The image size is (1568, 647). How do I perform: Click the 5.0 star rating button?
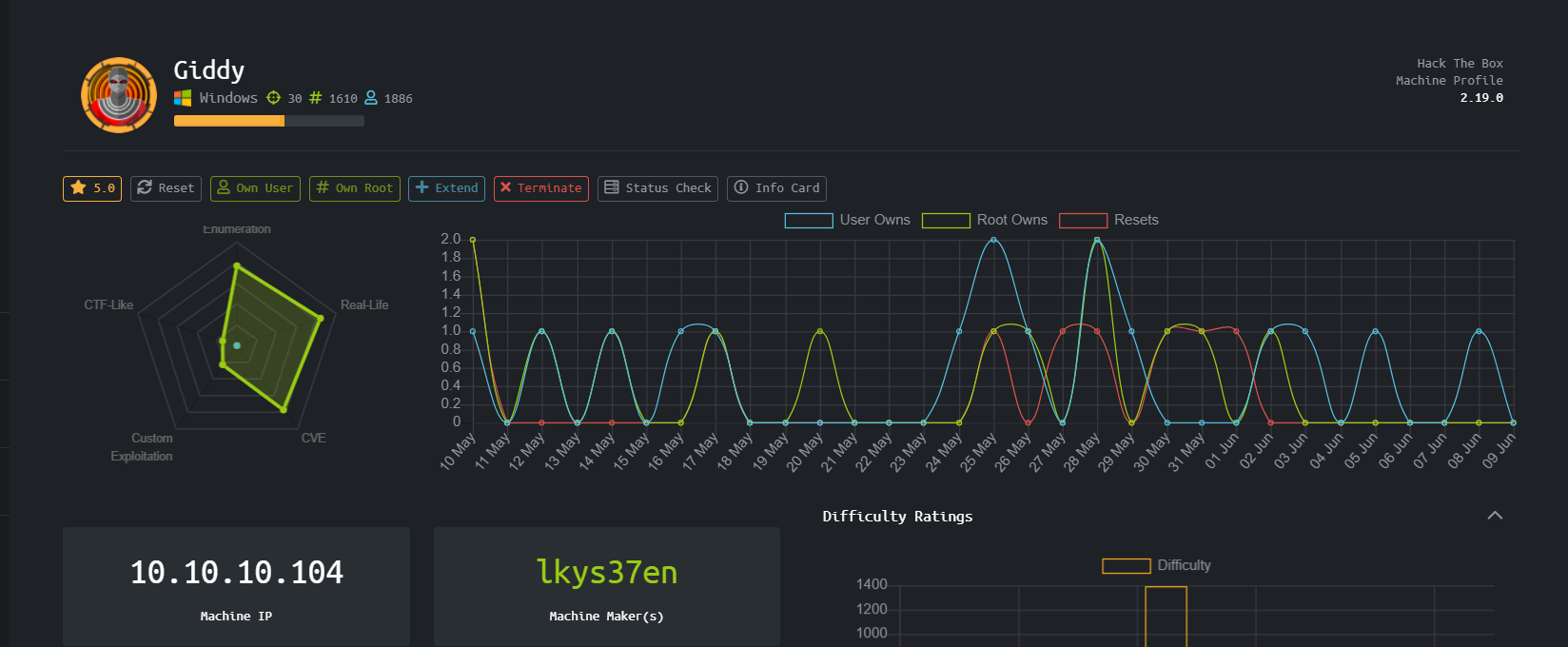[x=92, y=188]
